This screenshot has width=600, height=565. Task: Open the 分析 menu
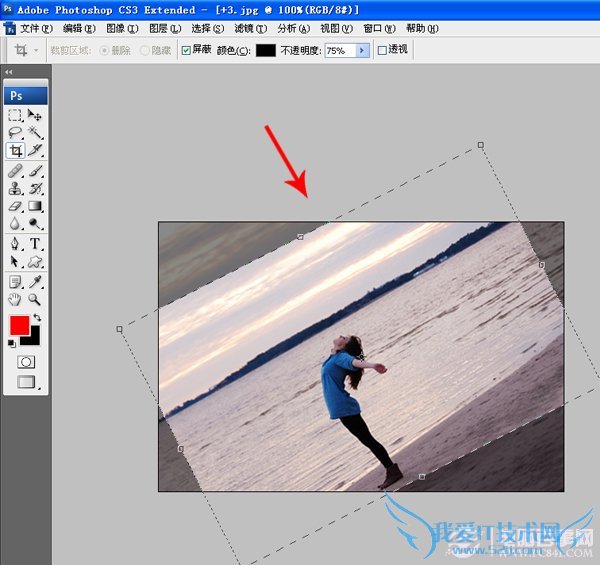[293, 29]
